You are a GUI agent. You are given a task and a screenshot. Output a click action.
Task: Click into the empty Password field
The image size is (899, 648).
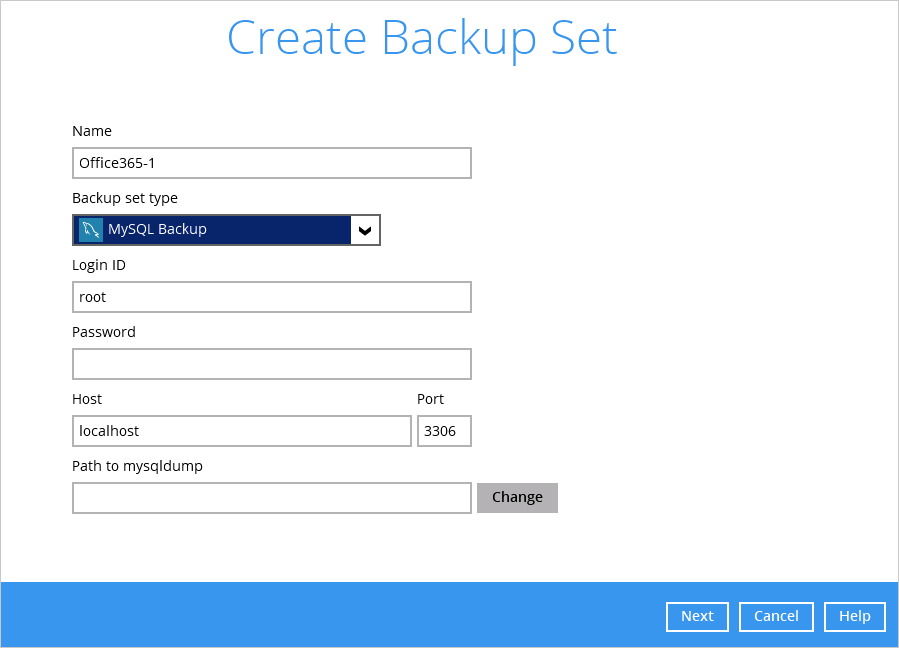coord(271,364)
